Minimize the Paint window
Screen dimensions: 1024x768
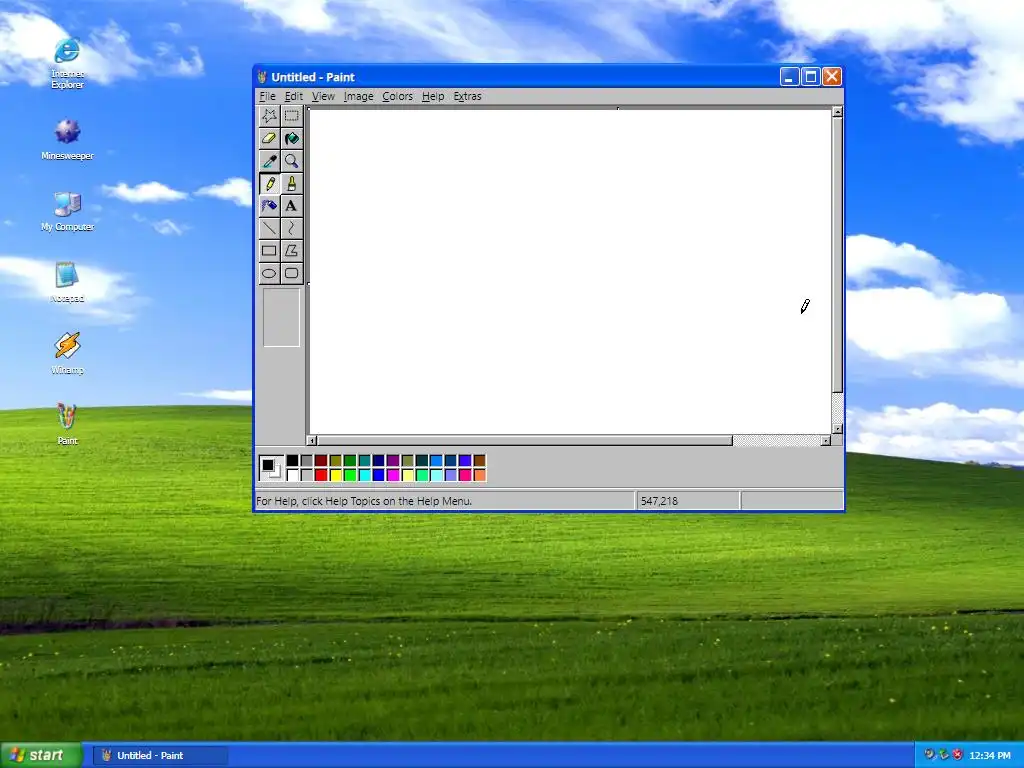[790, 77]
